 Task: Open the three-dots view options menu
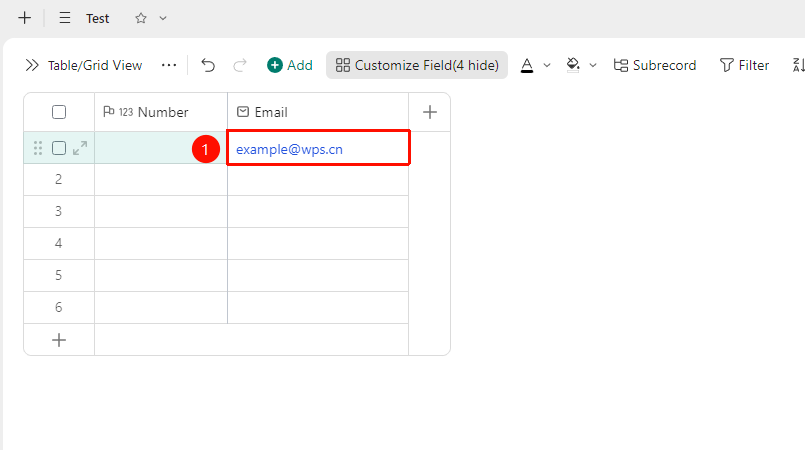[169, 65]
